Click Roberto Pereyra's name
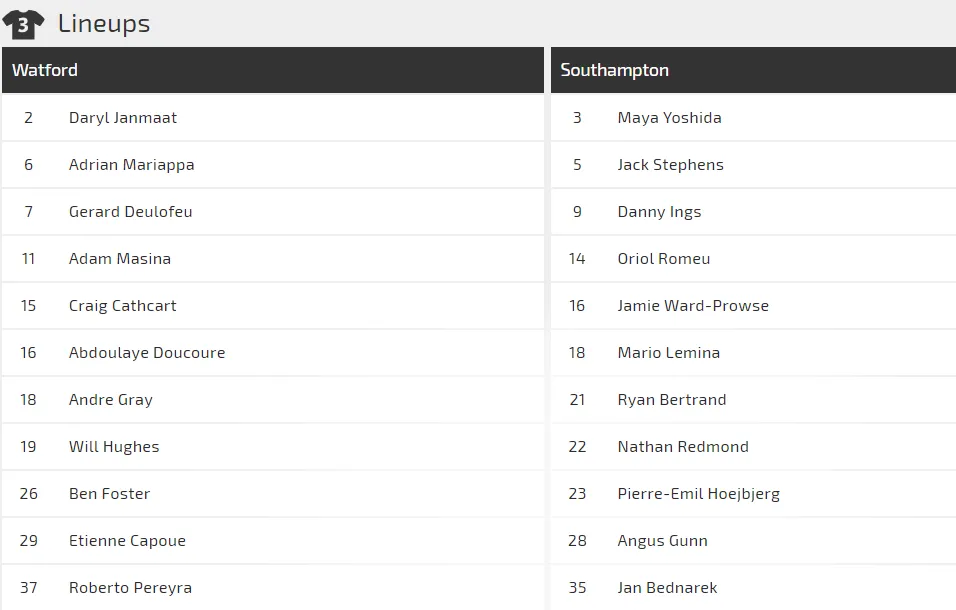The width and height of the screenshot is (956, 610). click(x=130, y=588)
